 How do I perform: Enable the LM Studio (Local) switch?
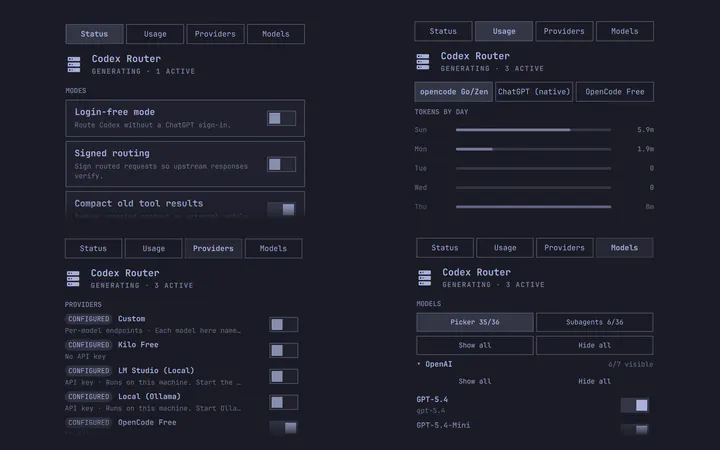(x=283, y=377)
